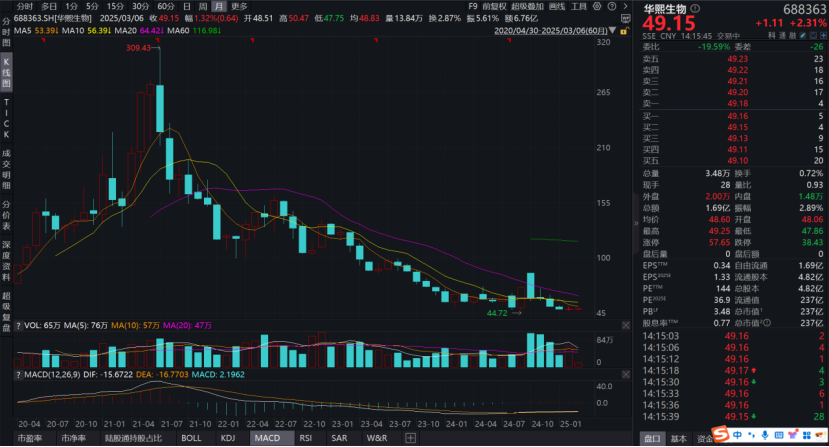Open 工具 tools menu
829x447 pixels.
(578, 6)
